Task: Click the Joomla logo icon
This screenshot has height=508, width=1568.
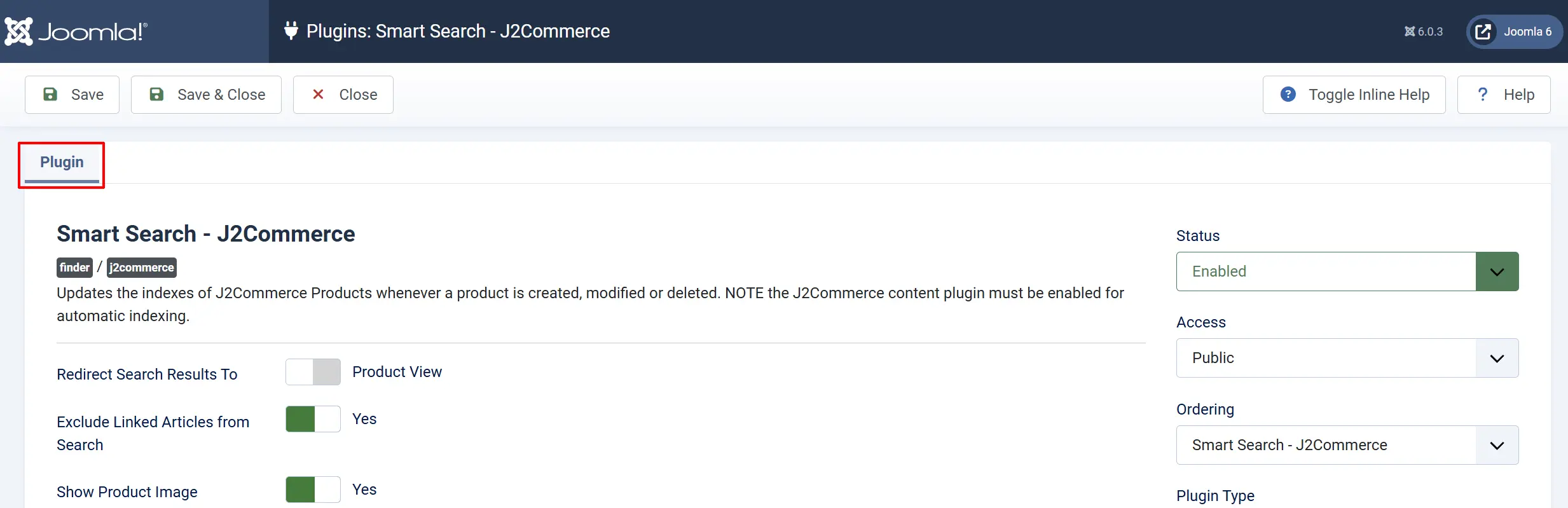Action: click(18, 31)
